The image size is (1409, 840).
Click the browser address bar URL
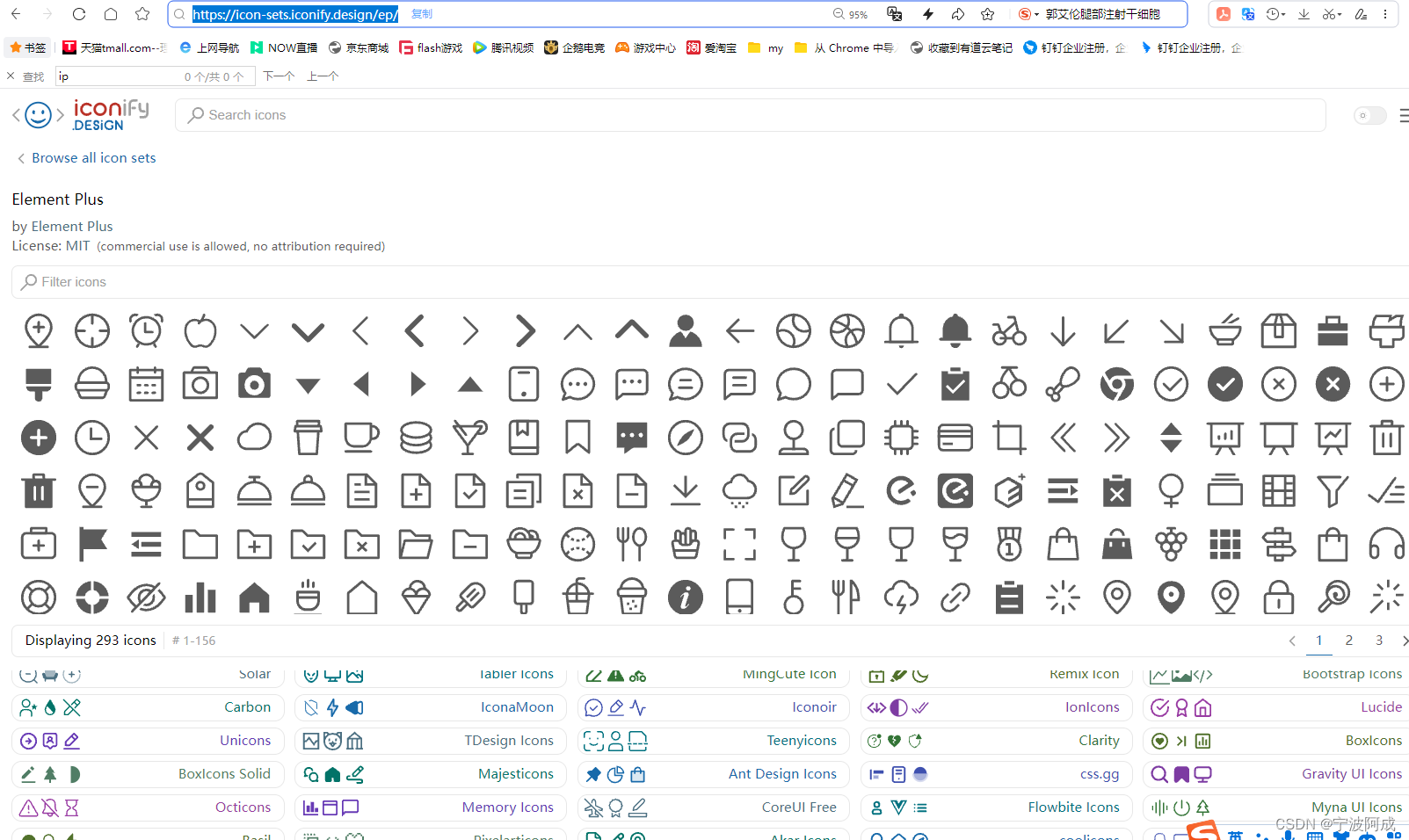point(295,14)
